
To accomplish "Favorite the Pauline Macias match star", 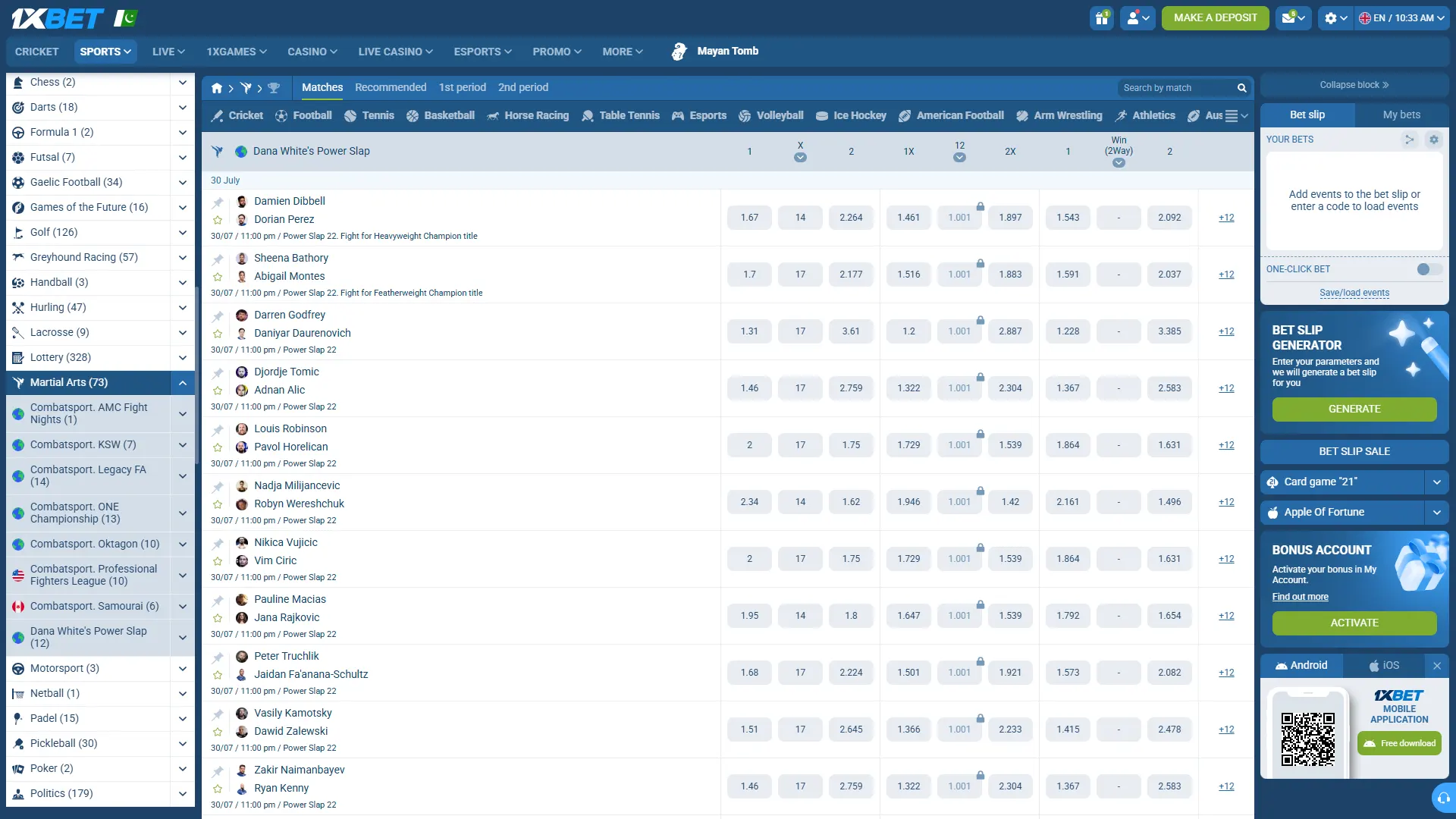I will click(x=218, y=618).
